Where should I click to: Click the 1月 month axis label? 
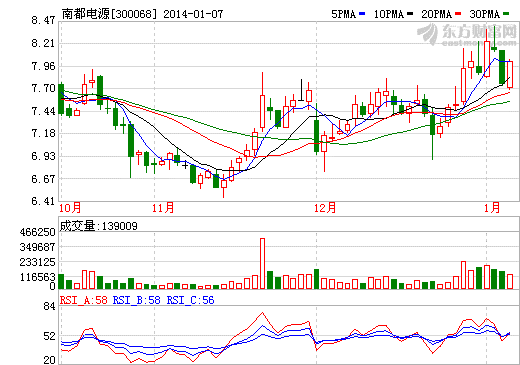coord(492,208)
